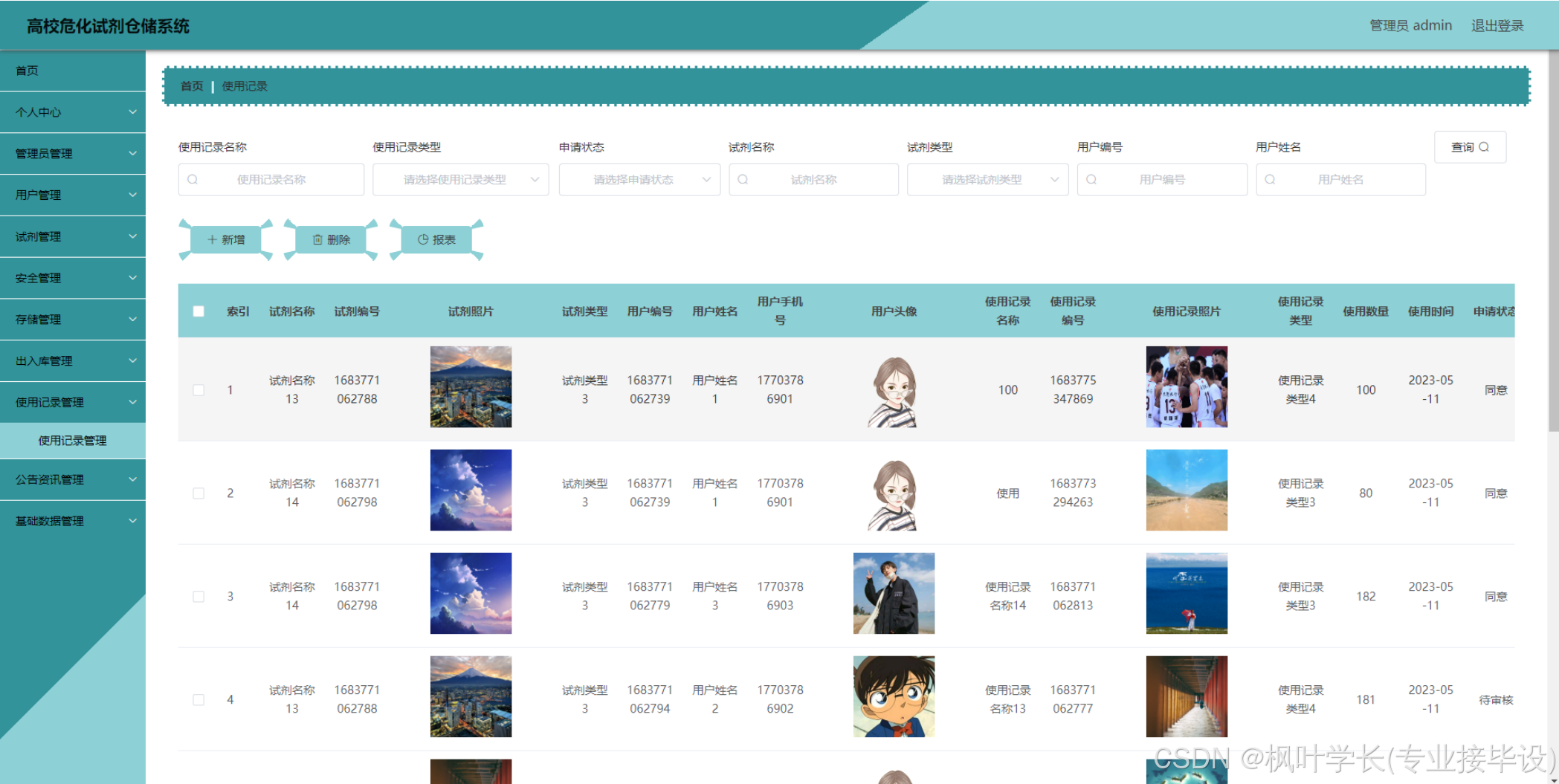This screenshot has height=784, width=1559.
Task: Expand 基础数据管理 sidebar menu
Action: (73, 521)
